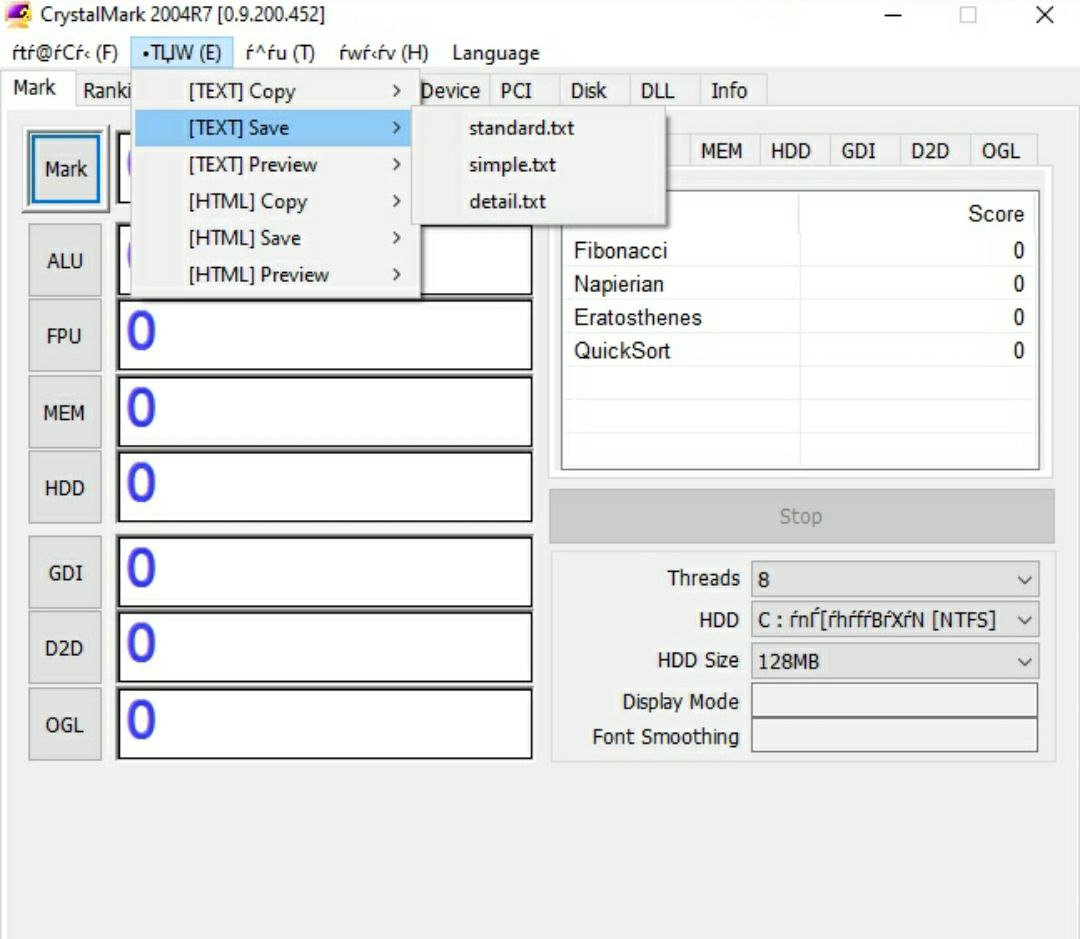The height and width of the screenshot is (939, 1080).
Task: Click the CrystalMark app icon in title bar
Action: pyautogui.click(x=19, y=14)
